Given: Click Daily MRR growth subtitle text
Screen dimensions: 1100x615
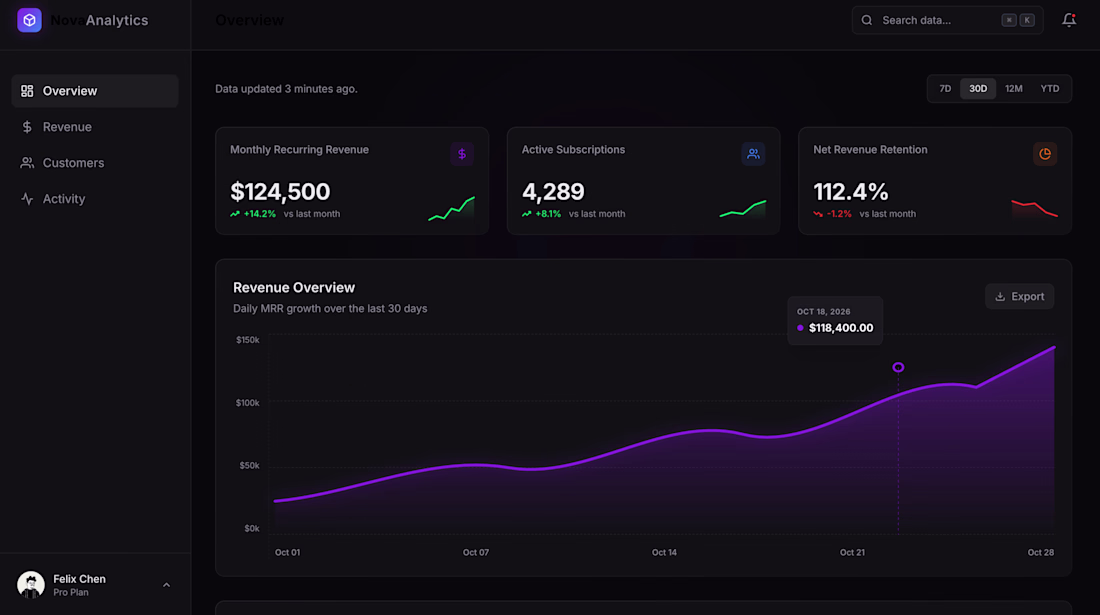Looking at the screenshot, I should [330, 309].
